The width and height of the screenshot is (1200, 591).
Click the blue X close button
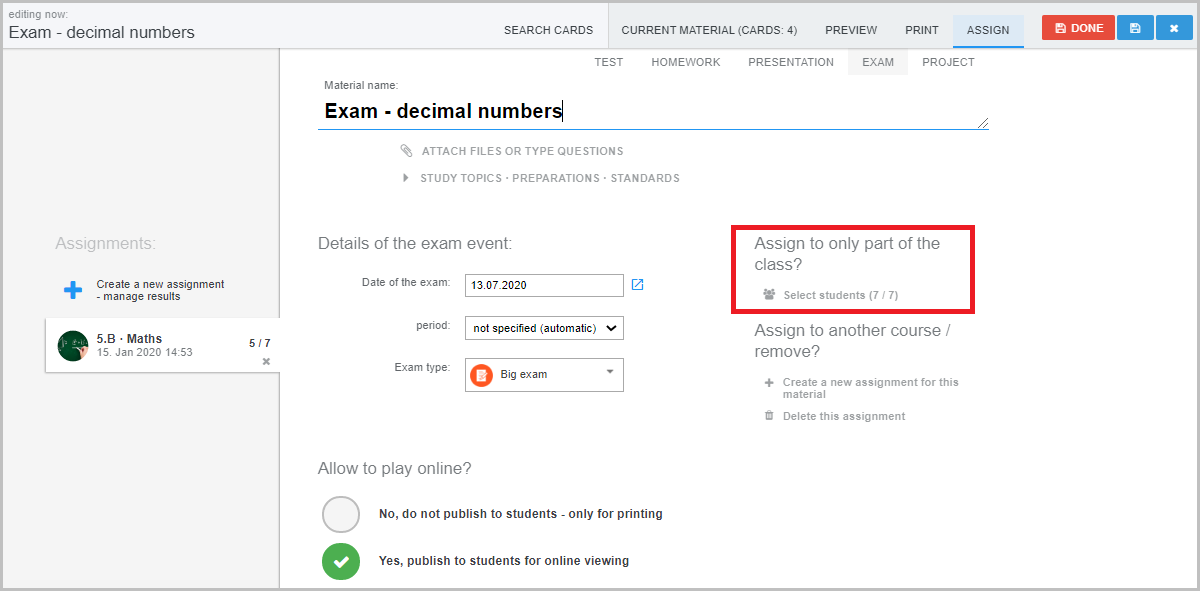point(1174,28)
